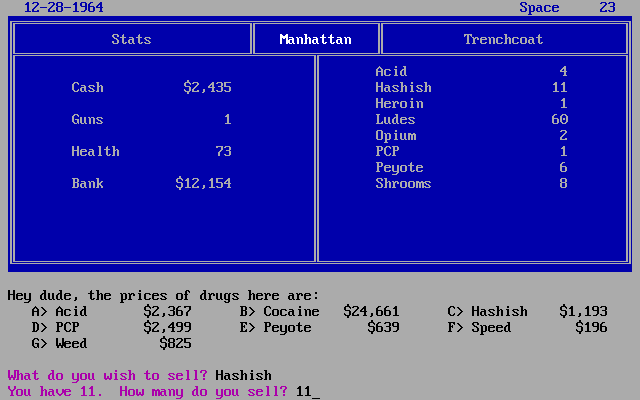Click the PCP price $2,499
This screenshot has width=640, height=400.
coord(167,327)
